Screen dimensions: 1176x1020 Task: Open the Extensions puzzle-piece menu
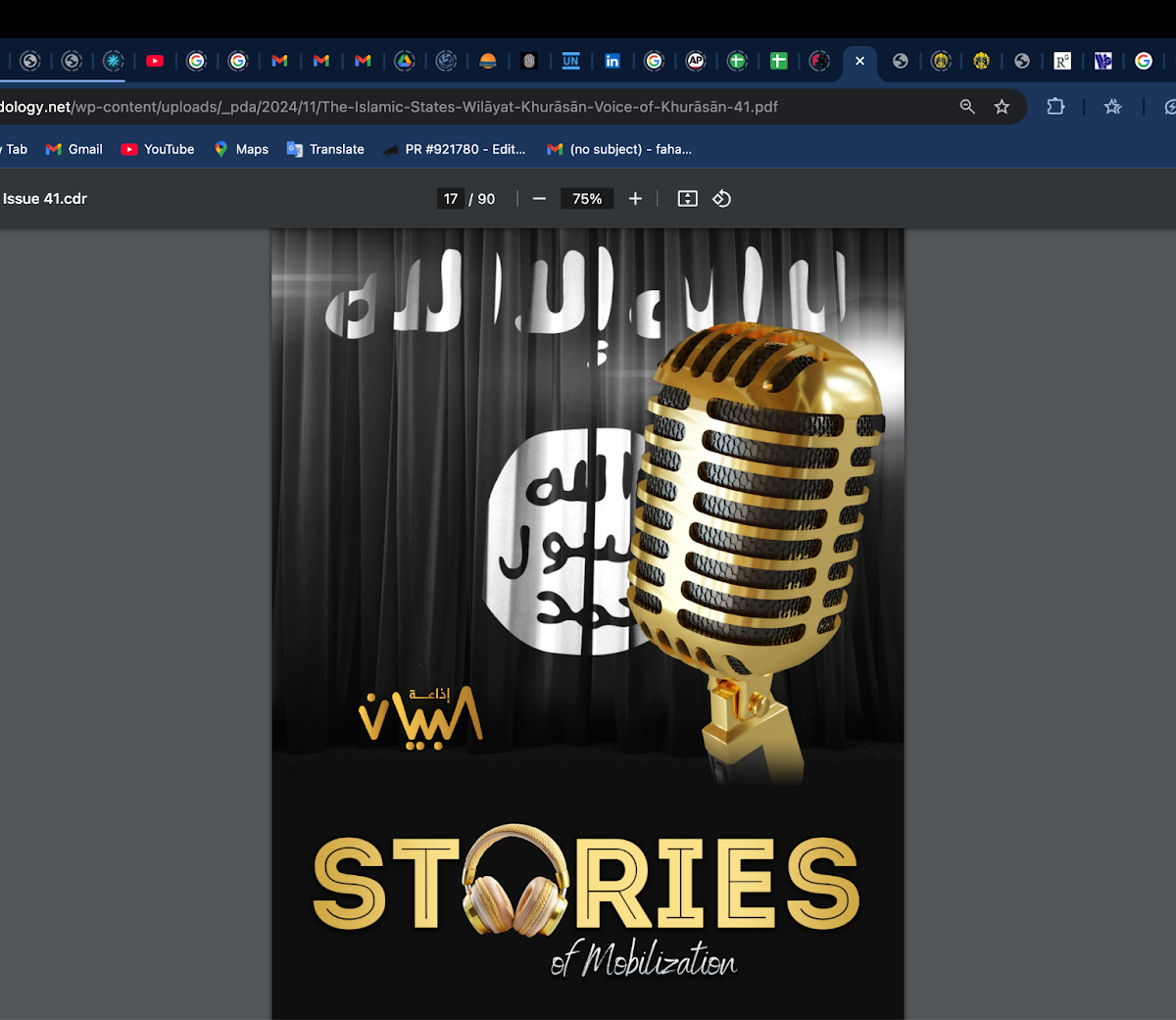click(1055, 107)
